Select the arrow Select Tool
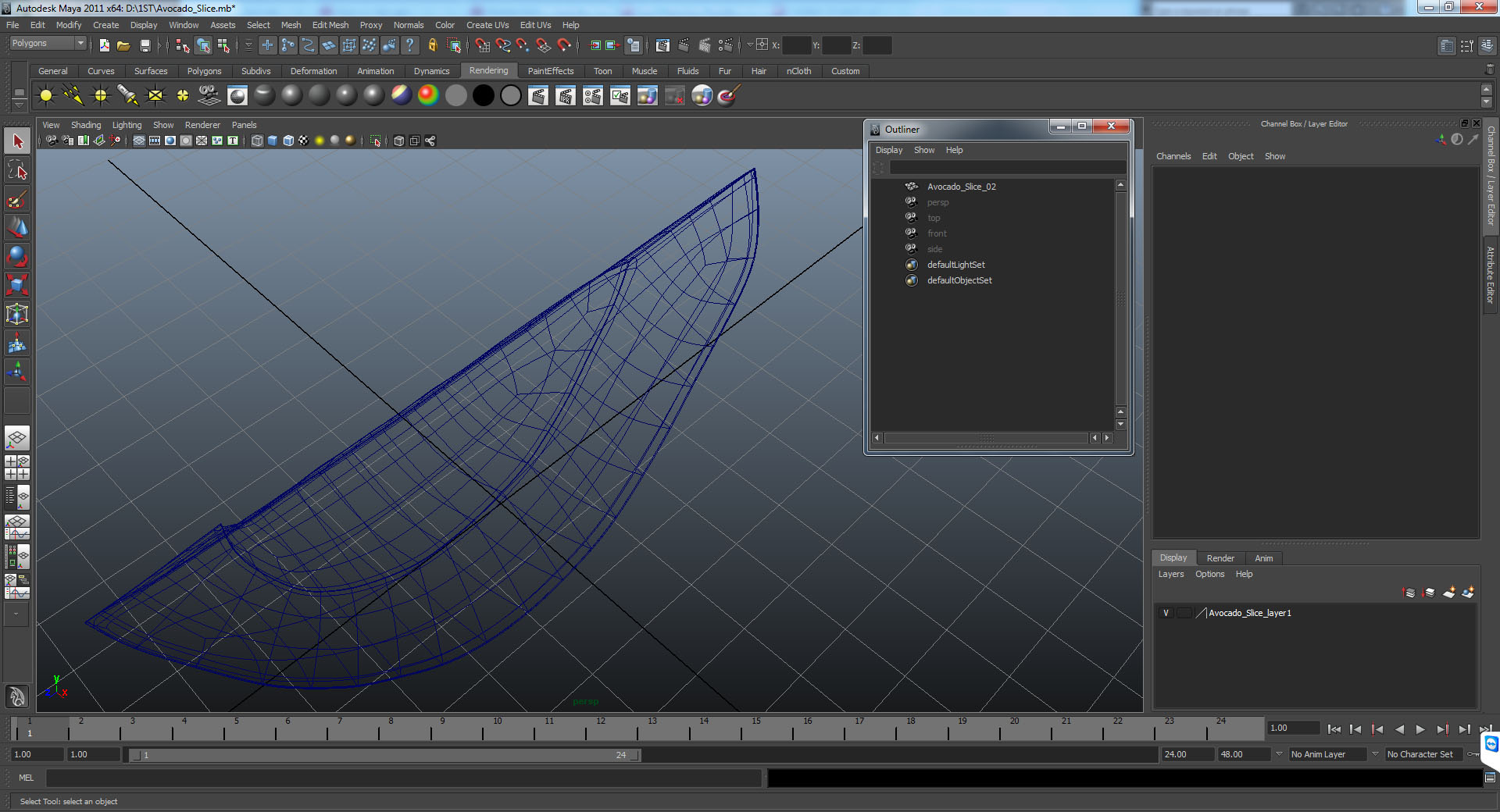 [x=17, y=141]
